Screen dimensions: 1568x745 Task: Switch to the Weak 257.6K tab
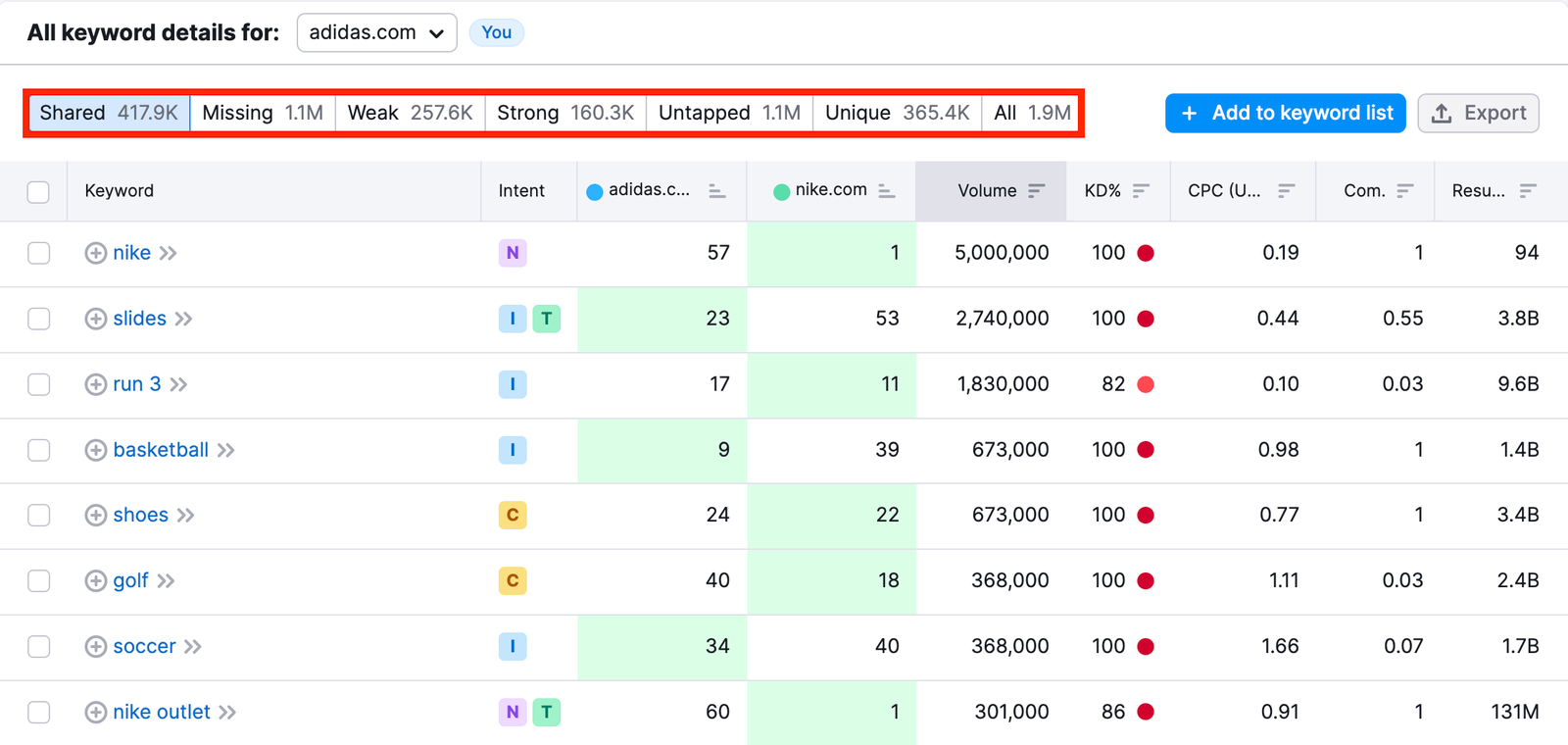point(411,113)
